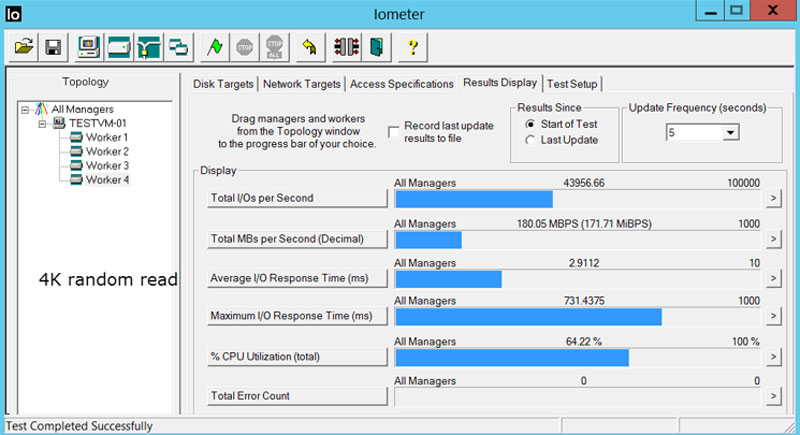Click the Update Frequency value field
800x435 pixels.
point(694,133)
